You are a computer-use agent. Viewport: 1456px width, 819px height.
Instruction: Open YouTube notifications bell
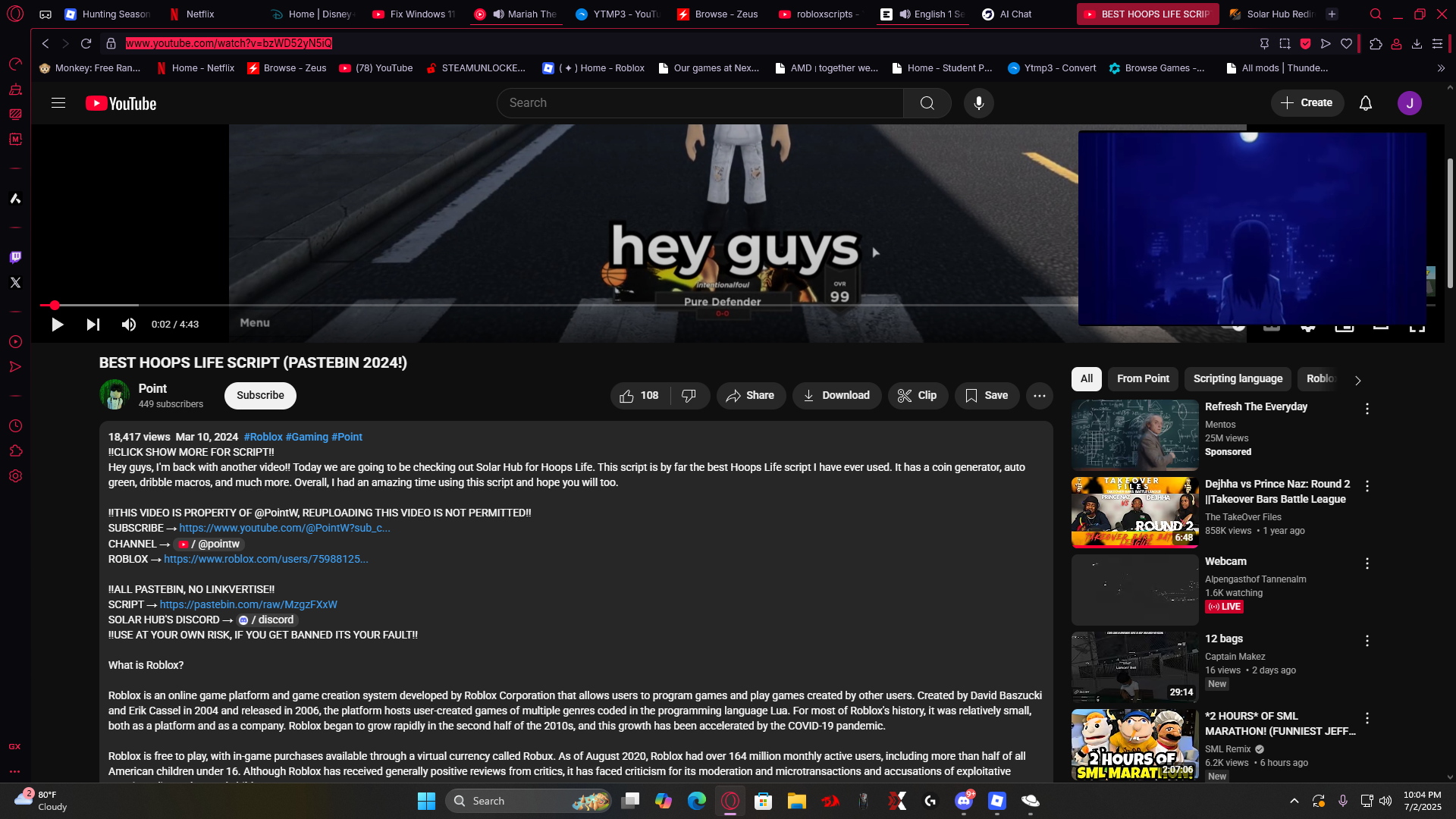pyautogui.click(x=1366, y=103)
